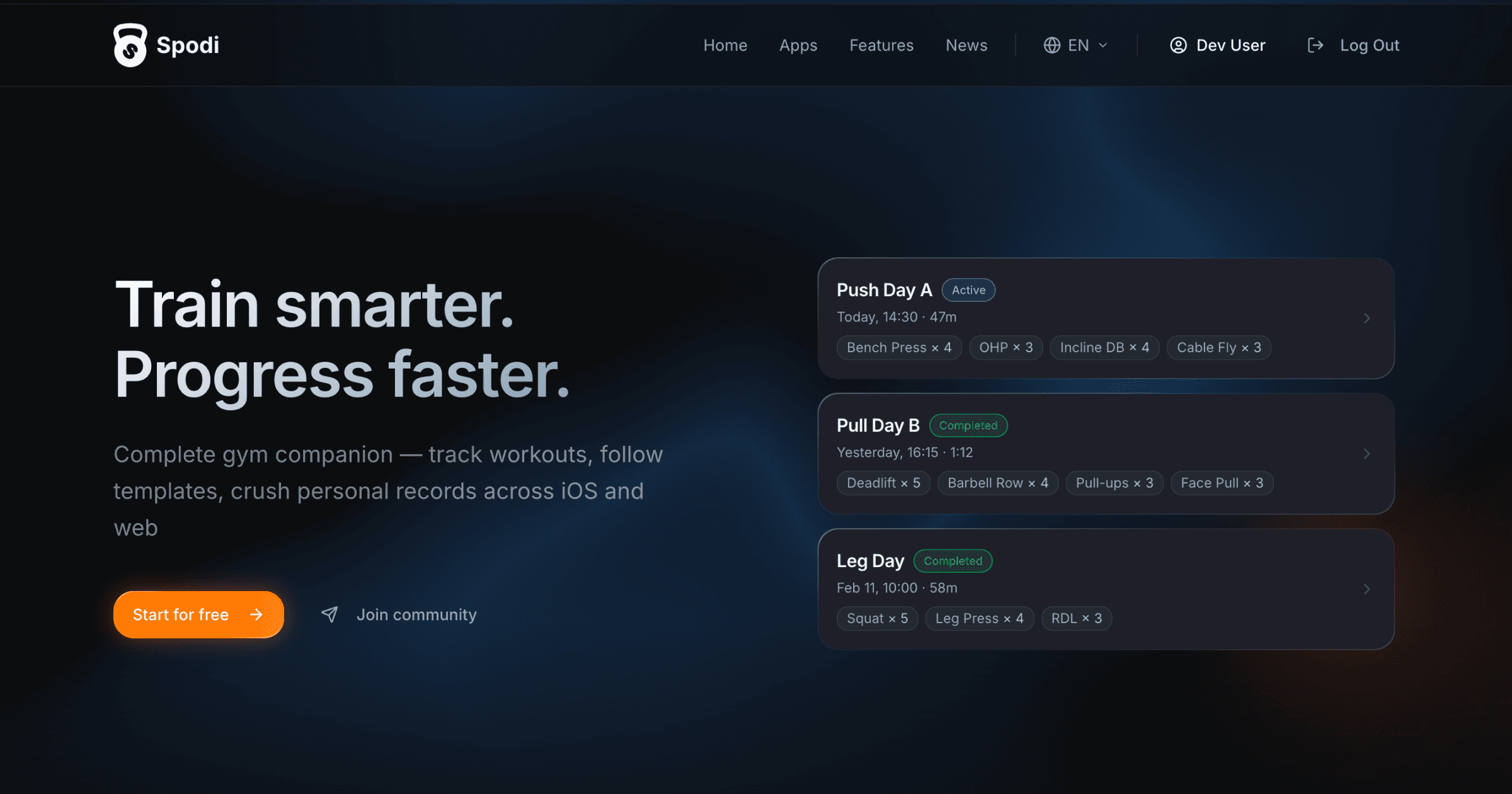Click the Spodi kettlebell logo
The height and width of the screenshot is (794, 1512).
130,45
